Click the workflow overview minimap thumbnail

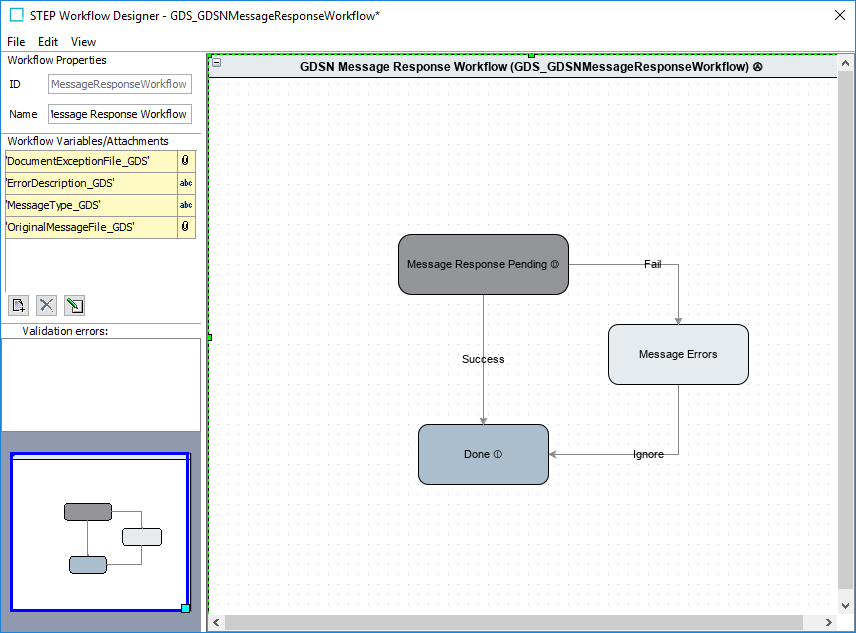(100, 532)
